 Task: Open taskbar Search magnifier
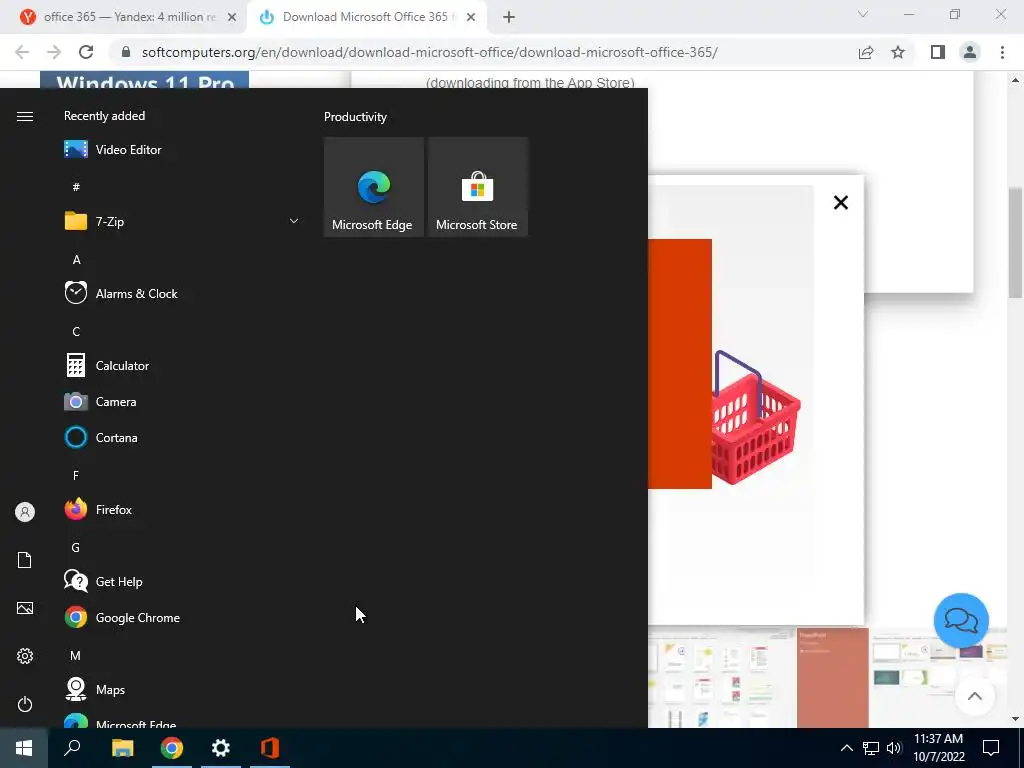(72, 748)
